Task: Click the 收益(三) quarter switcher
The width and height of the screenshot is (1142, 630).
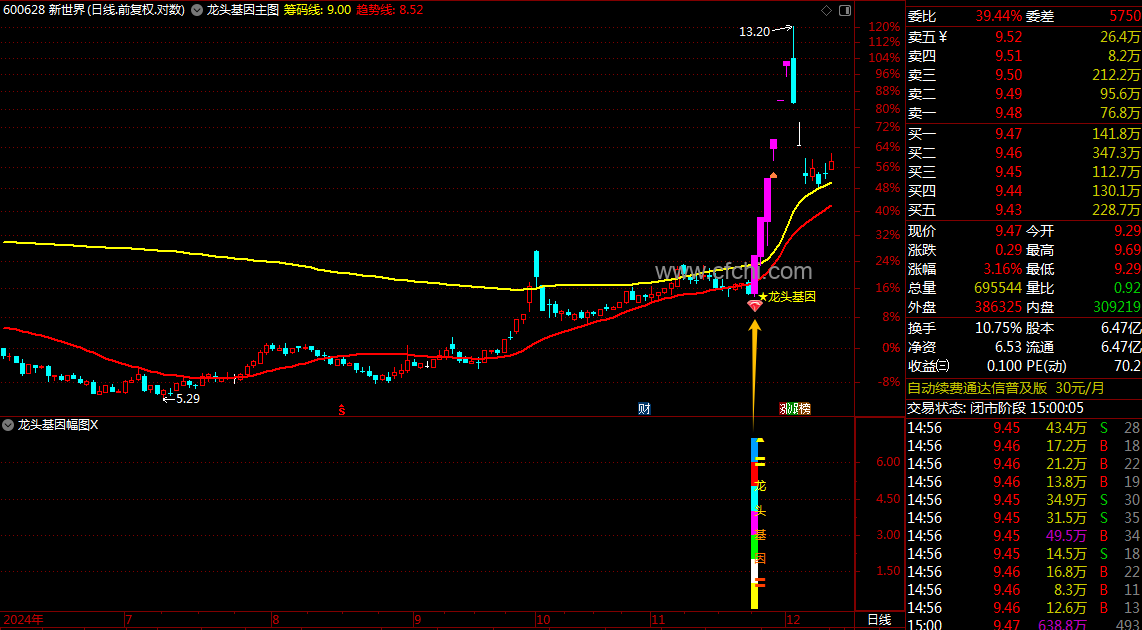Action: 929,366
